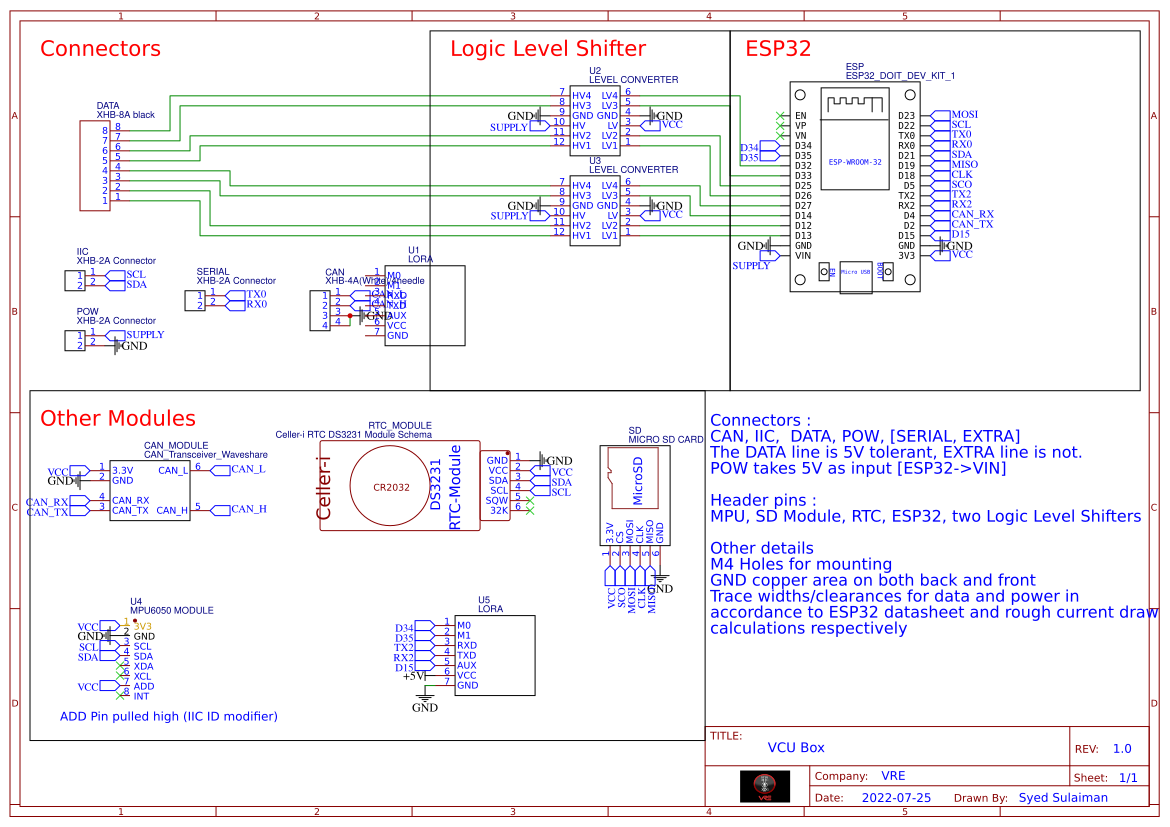The width and height of the screenshot is (1170, 827).
Task: Click the 'AUX' pin label on U5 LORA
Action: coord(466,666)
